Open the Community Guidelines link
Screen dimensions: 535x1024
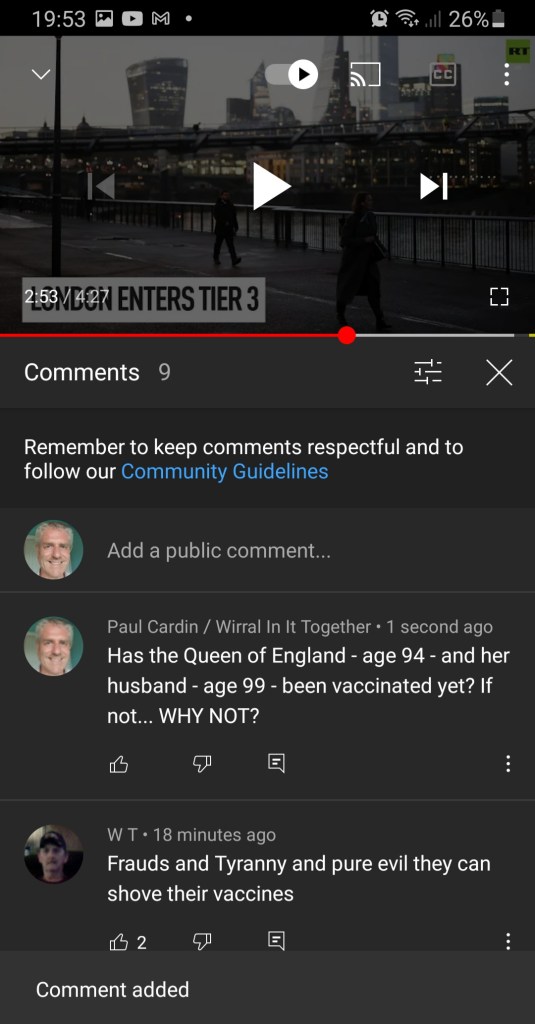pos(225,472)
